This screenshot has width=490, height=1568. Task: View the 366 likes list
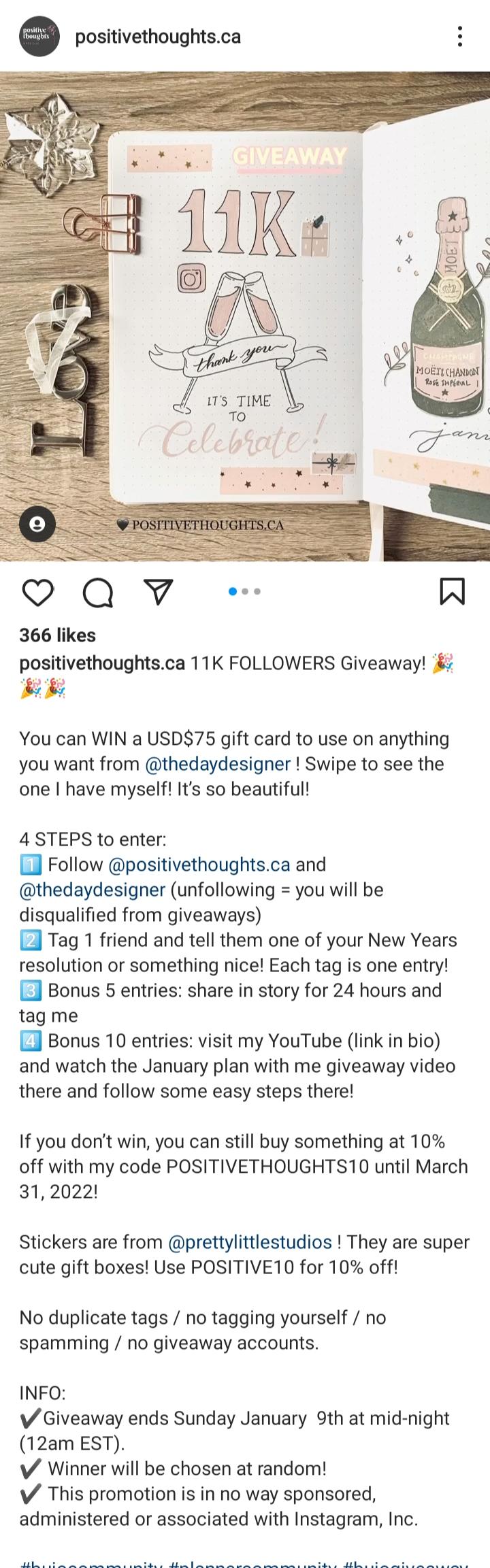pyautogui.click(x=57, y=635)
